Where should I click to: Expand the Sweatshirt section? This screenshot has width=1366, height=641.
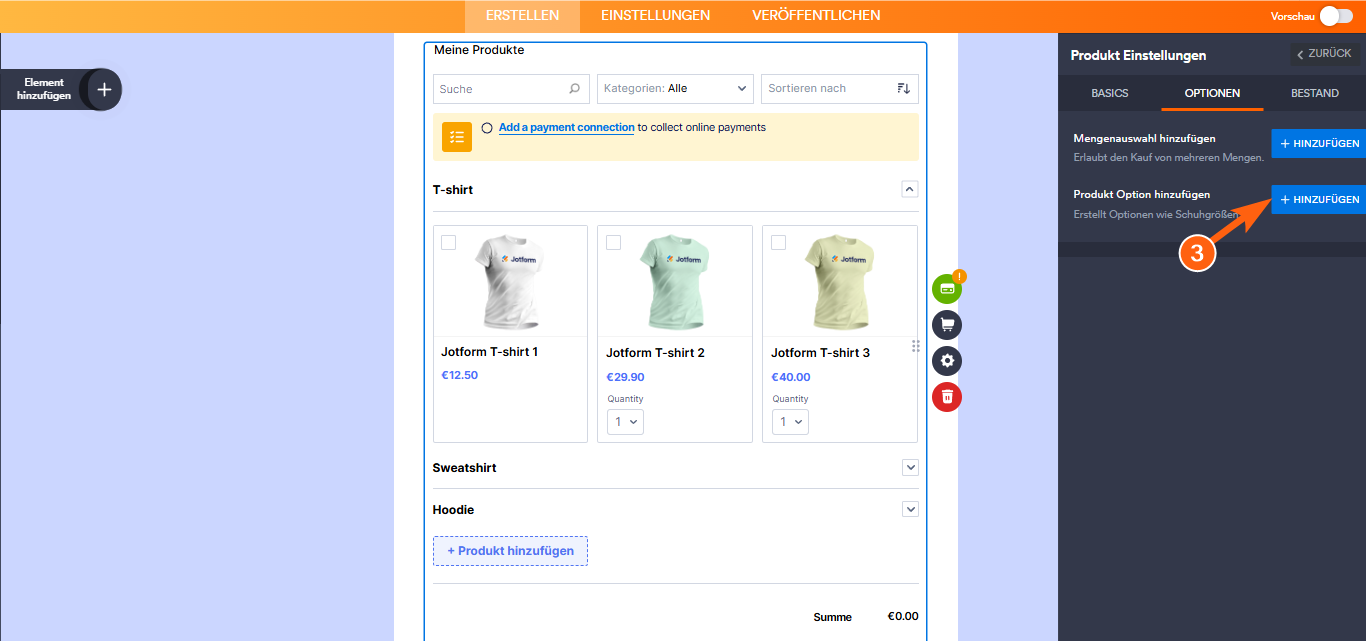tap(910, 467)
